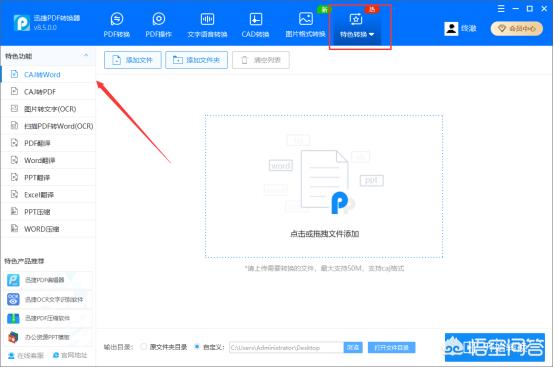Screen dimensions: 554x367
Task: Switch to the PDF操作 tab
Action: 159,25
